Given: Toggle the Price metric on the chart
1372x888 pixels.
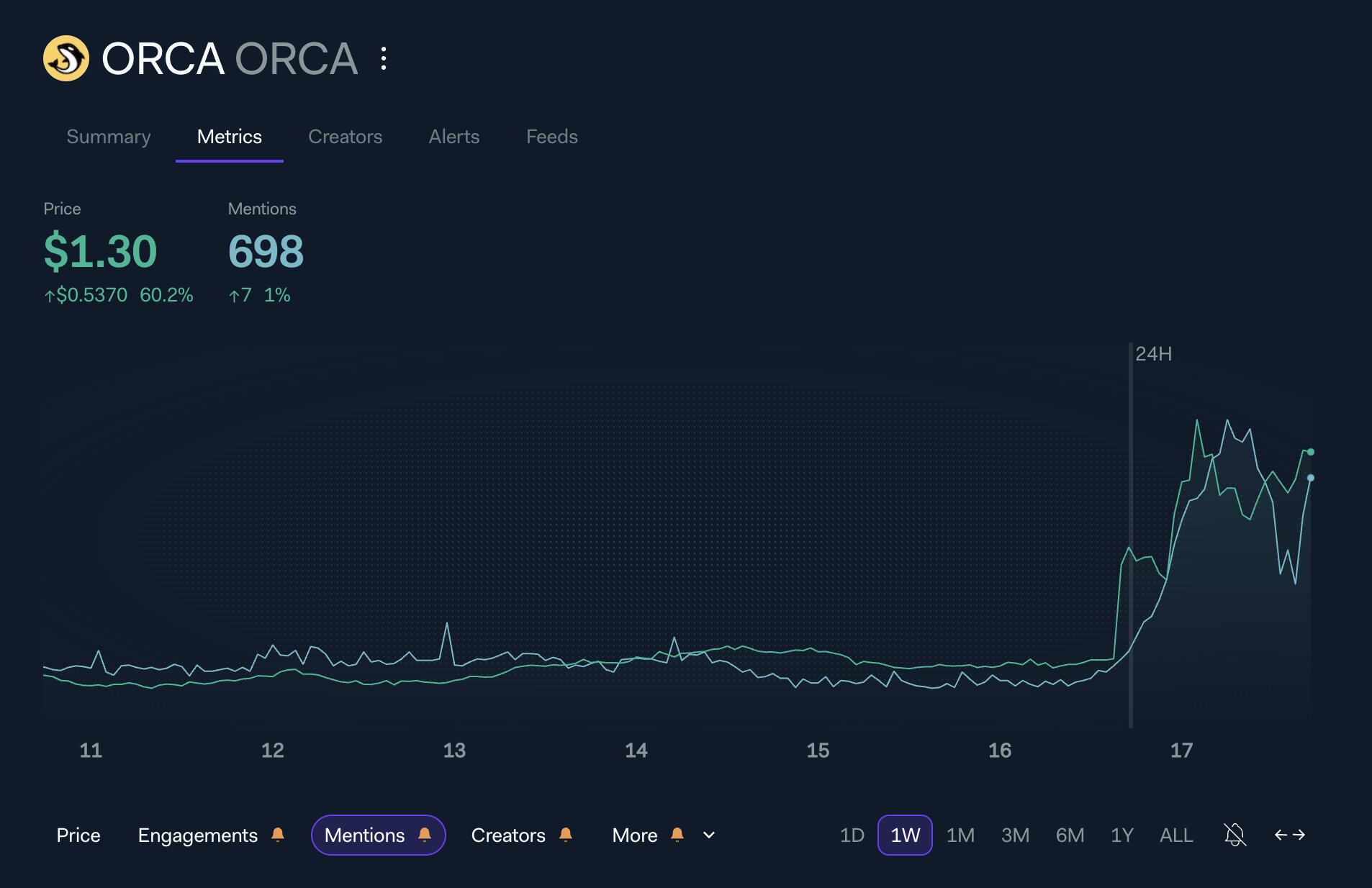Looking at the screenshot, I should pyautogui.click(x=78, y=835).
